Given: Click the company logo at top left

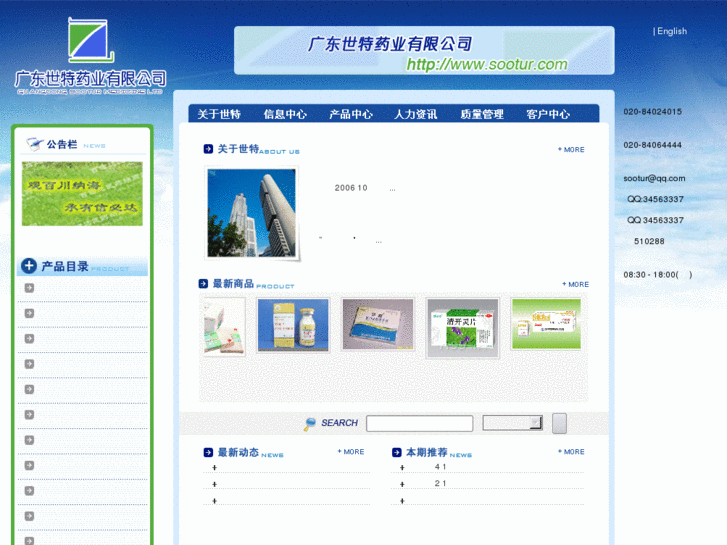Looking at the screenshot, I should coord(90,56).
